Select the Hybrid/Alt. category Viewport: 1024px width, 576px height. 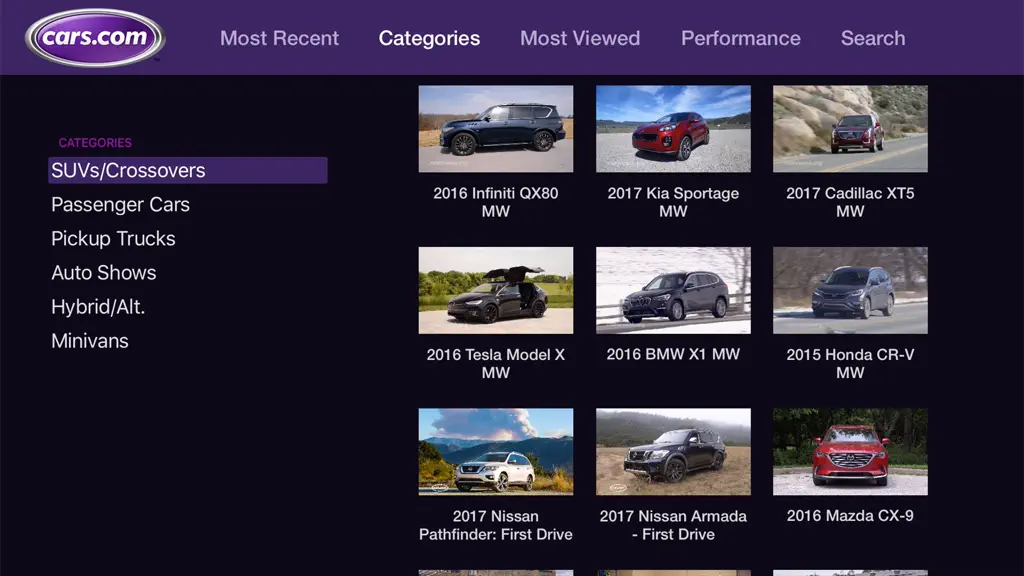tap(98, 306)
